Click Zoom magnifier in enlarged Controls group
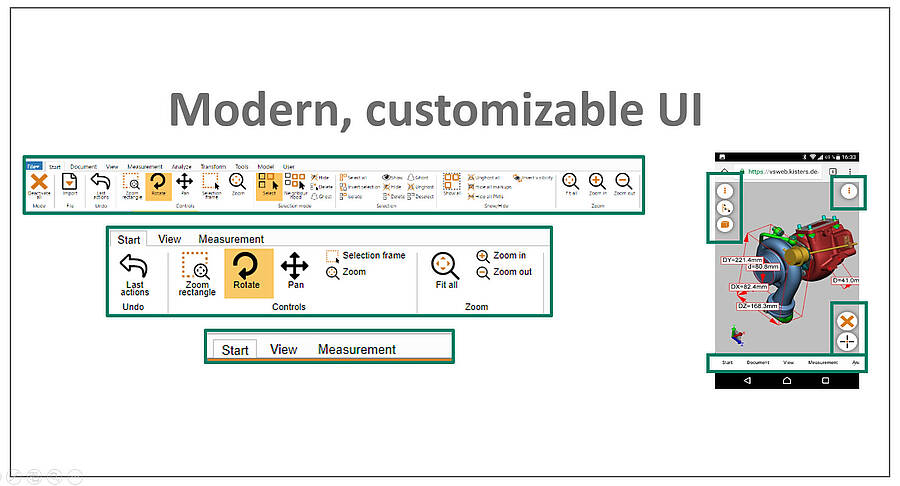This screenshot has height=486, width=900. [x=346, y=273]
